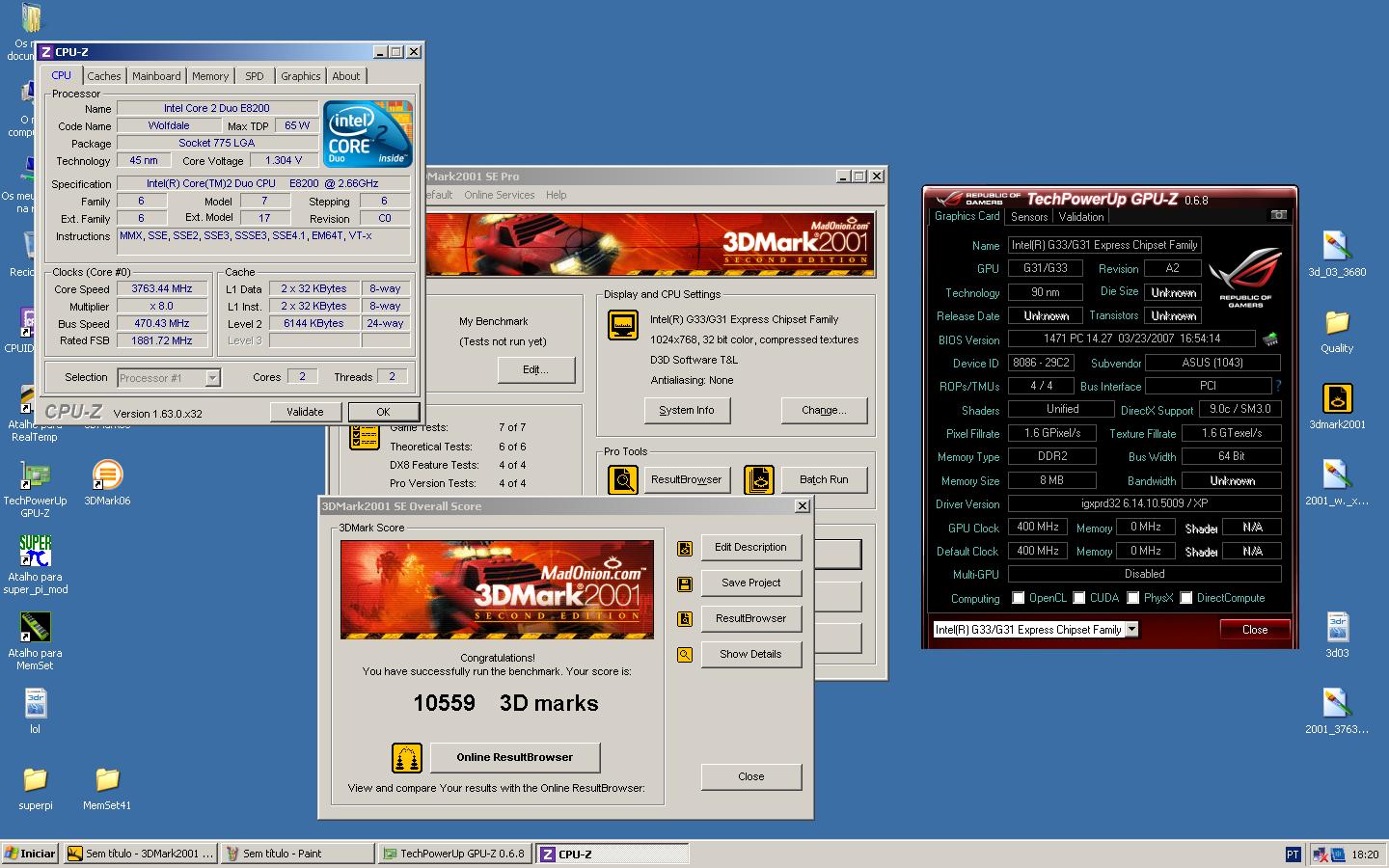Click the System Info button

pyautogui.click(x=687, y=410)
